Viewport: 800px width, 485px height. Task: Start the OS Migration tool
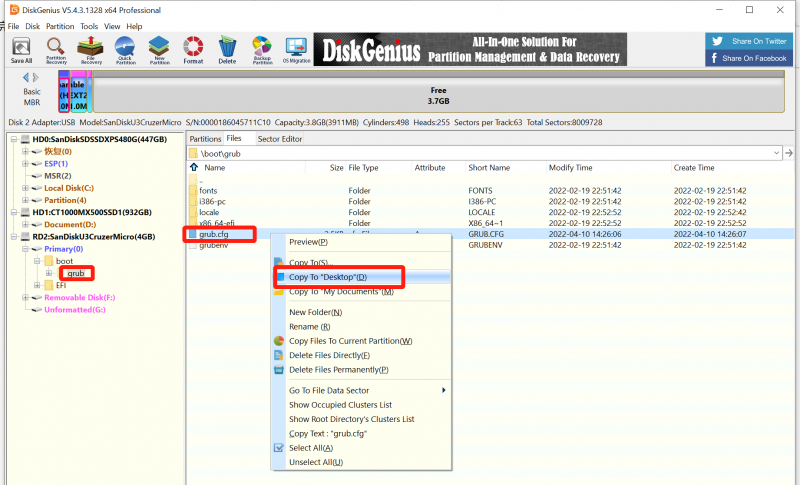click(x=295, y=50)
